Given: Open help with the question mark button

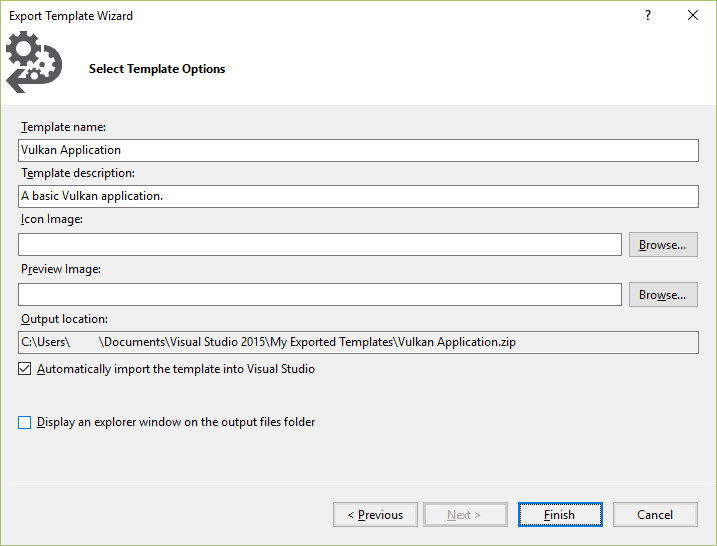Looking at the screenshot, I should [x=648, y=16].
